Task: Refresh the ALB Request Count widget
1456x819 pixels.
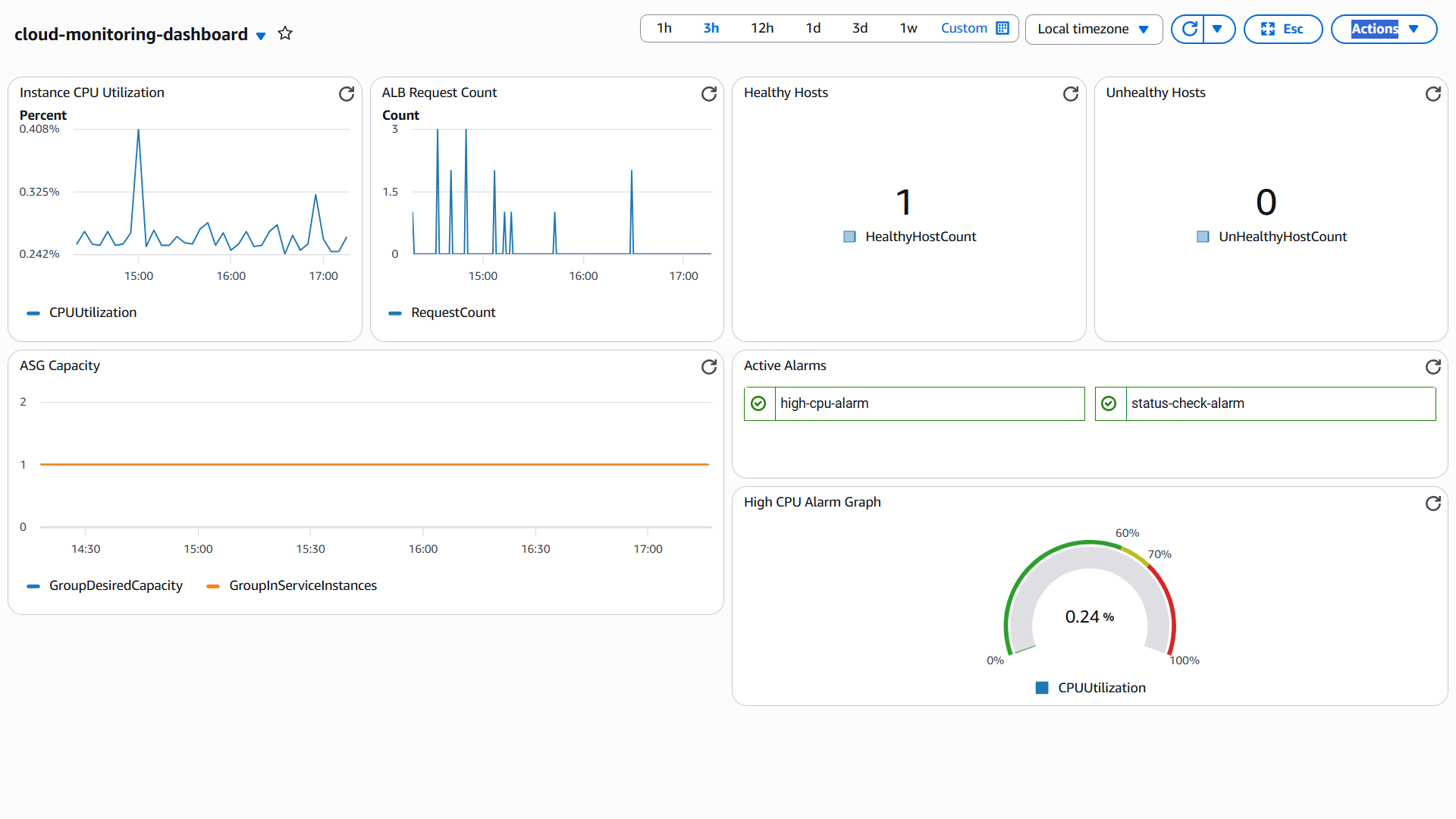Action: tap(709, 94)
